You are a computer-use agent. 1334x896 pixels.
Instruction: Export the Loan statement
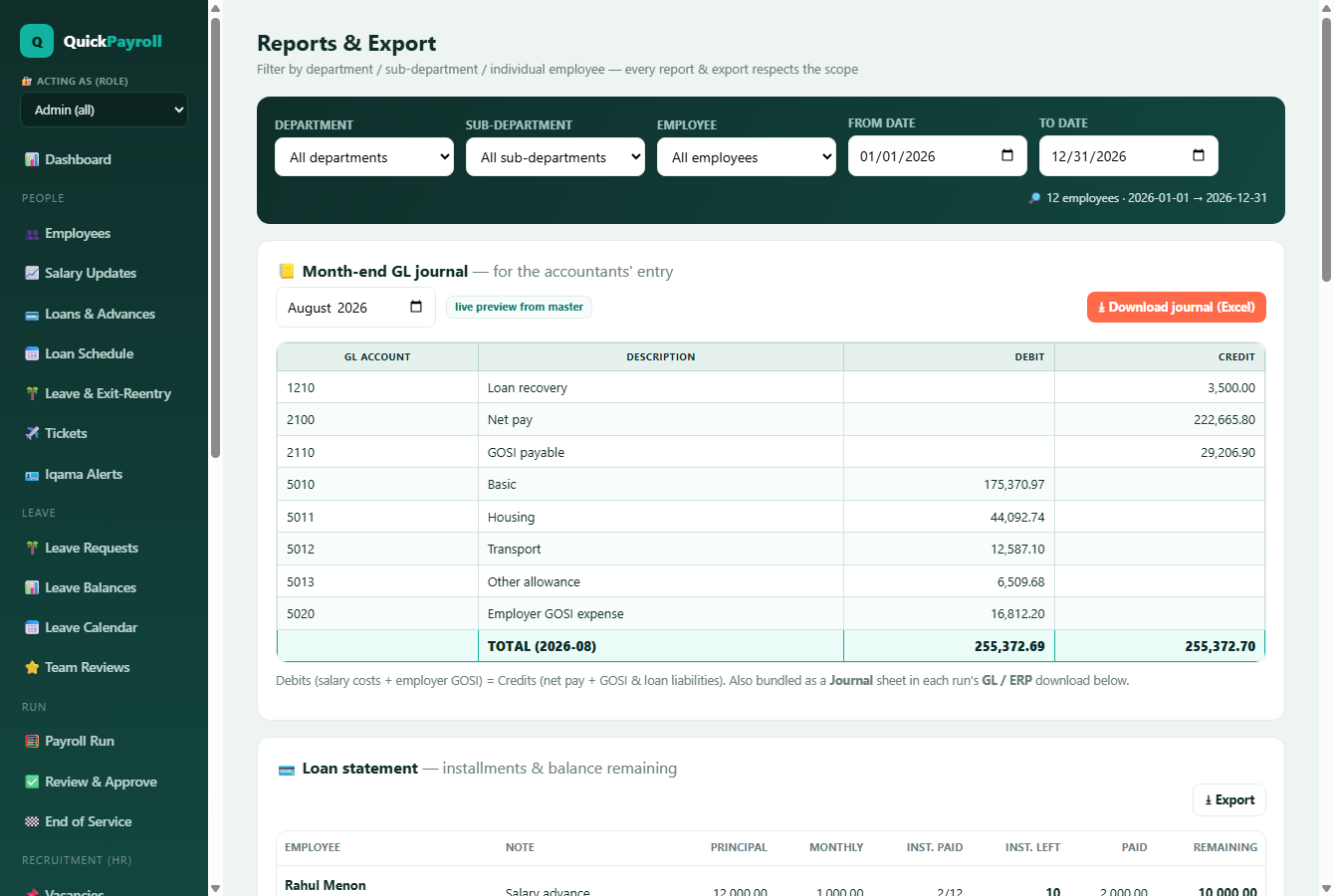1229,799
